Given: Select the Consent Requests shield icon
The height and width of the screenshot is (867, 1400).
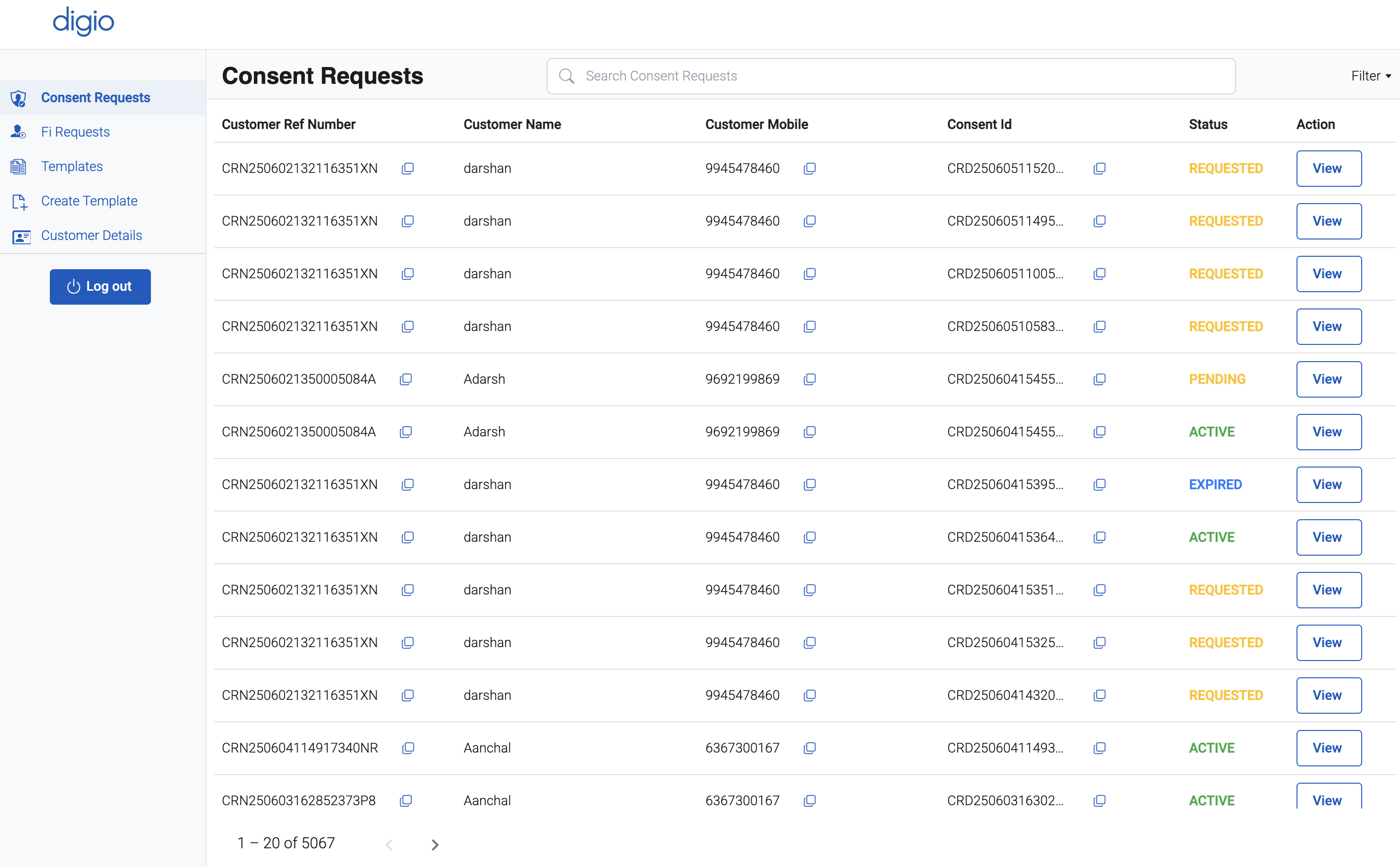Looking at the screenshot, I should pos(19,98).
